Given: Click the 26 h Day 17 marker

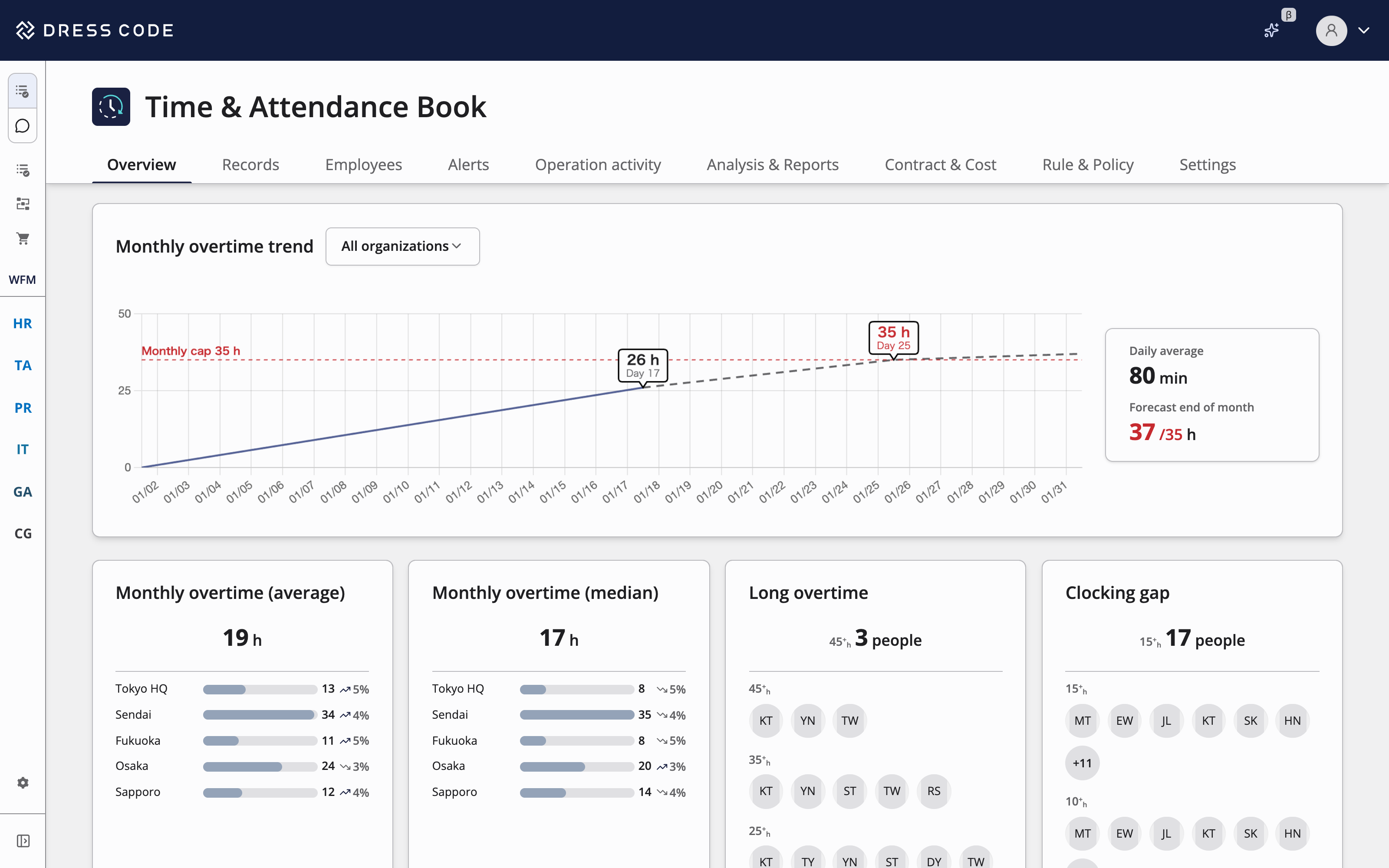Looking at the screenshot, I should tap(642, 366).
